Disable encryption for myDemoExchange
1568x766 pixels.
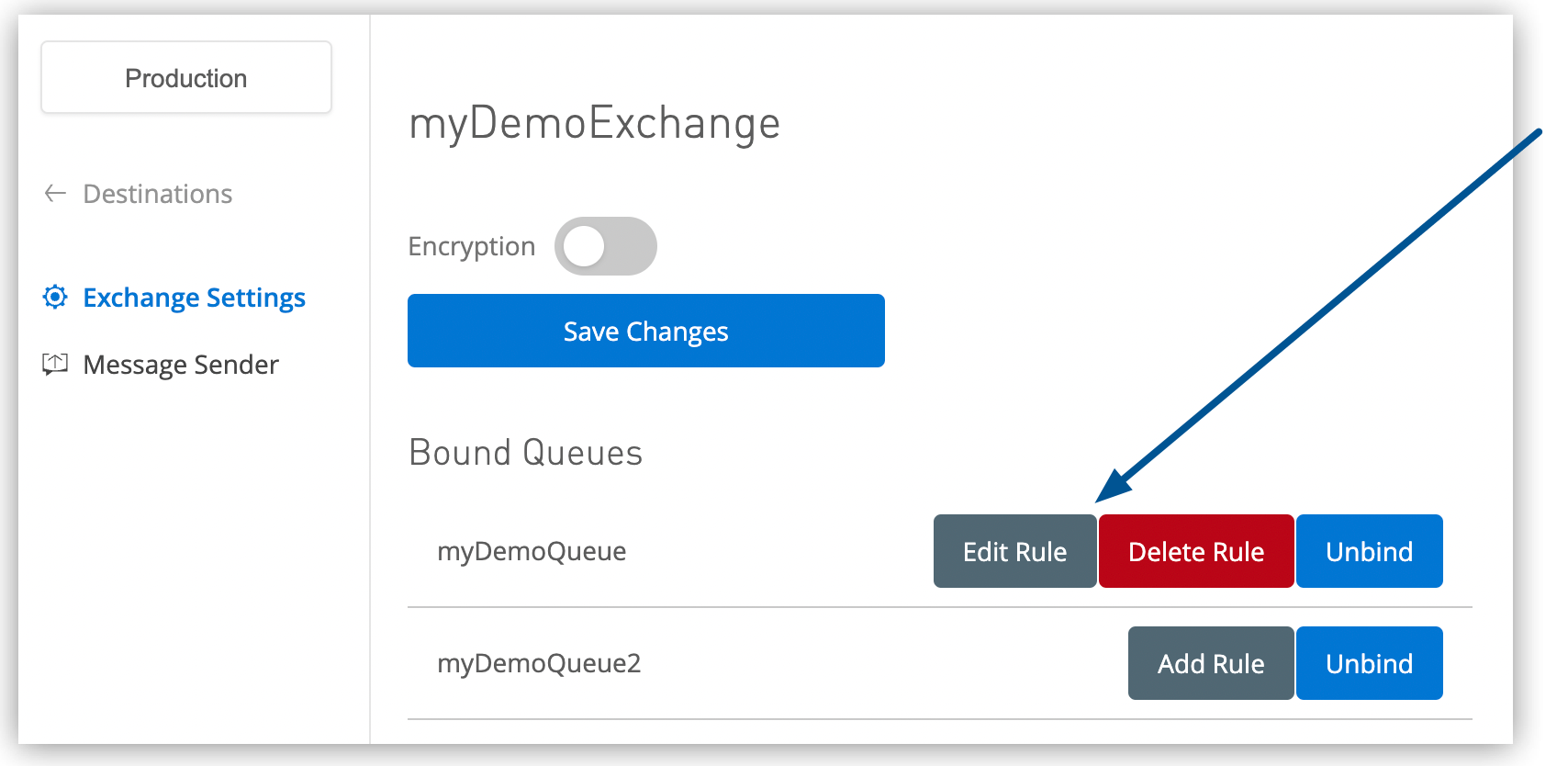tap(605, 245)
